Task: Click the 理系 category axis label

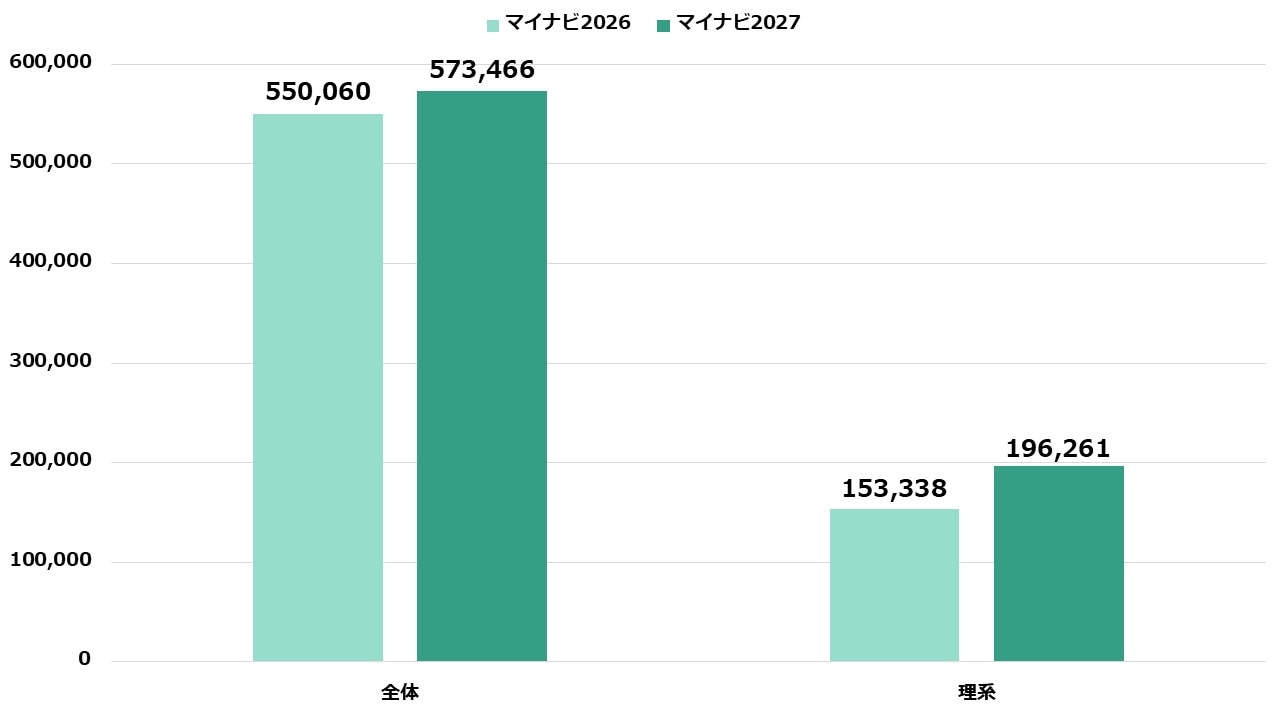Action: click(976, 692)
